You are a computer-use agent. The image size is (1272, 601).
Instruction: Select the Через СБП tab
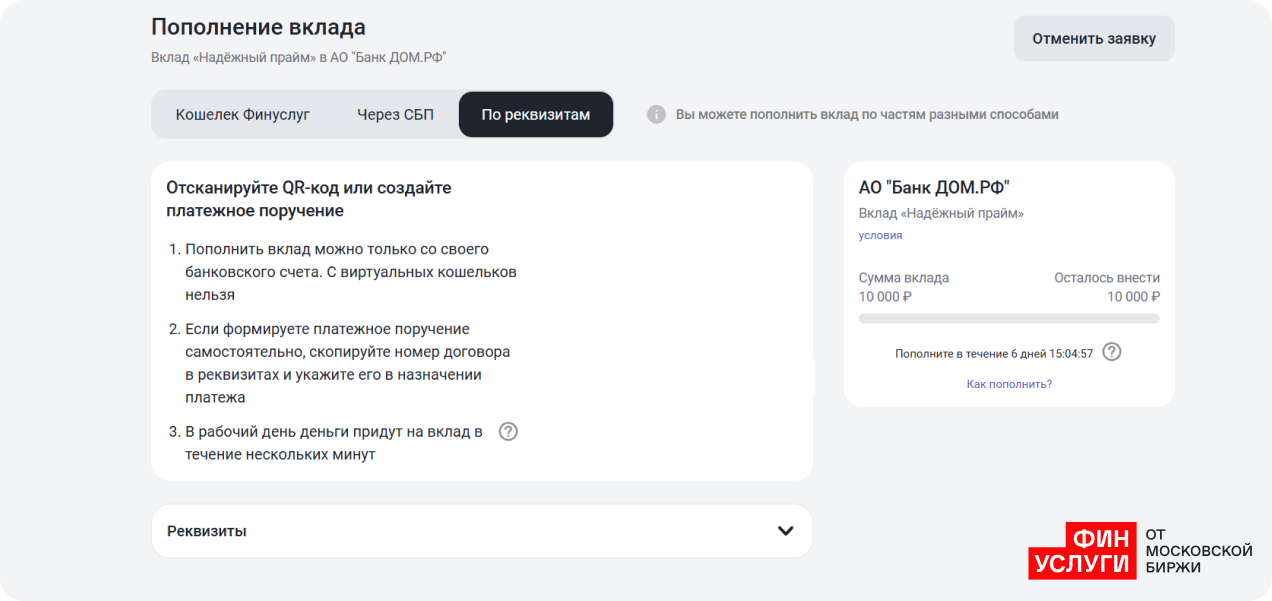pyautogui.click(x=395, y=114)
